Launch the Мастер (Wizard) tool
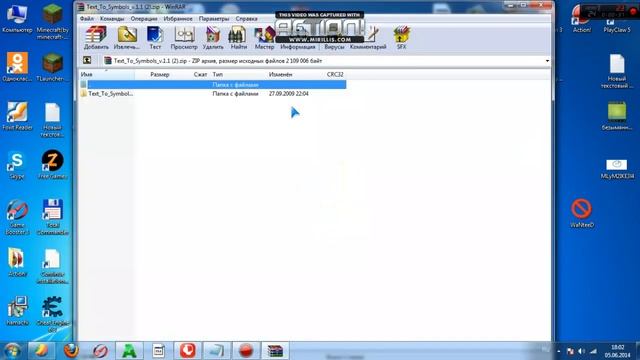The width and height of the screenshot is (640, 360). coord(264,38)
